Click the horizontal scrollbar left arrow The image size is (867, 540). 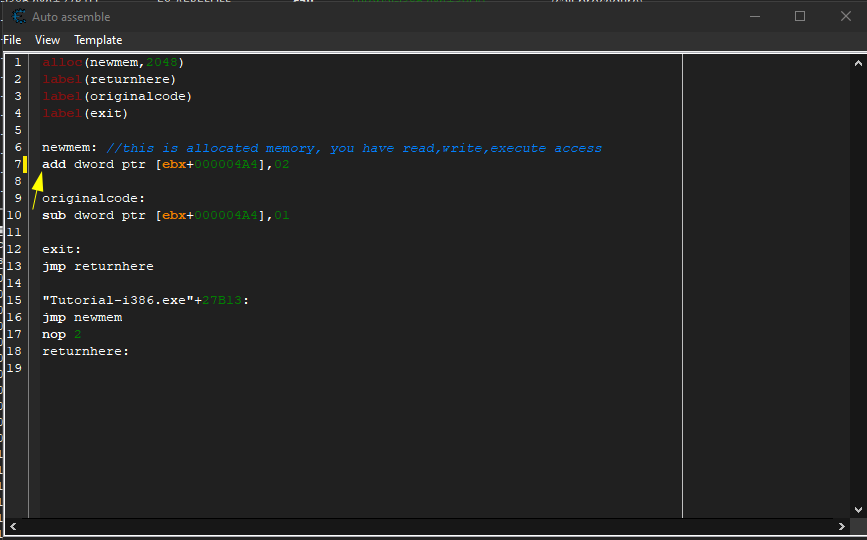coord(14,526)
